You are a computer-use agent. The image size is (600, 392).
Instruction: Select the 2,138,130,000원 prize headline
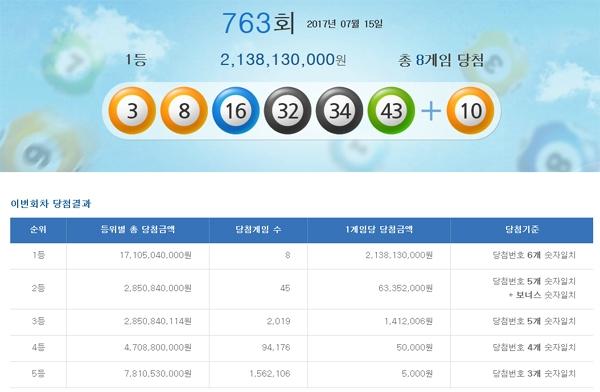(283, 60)
